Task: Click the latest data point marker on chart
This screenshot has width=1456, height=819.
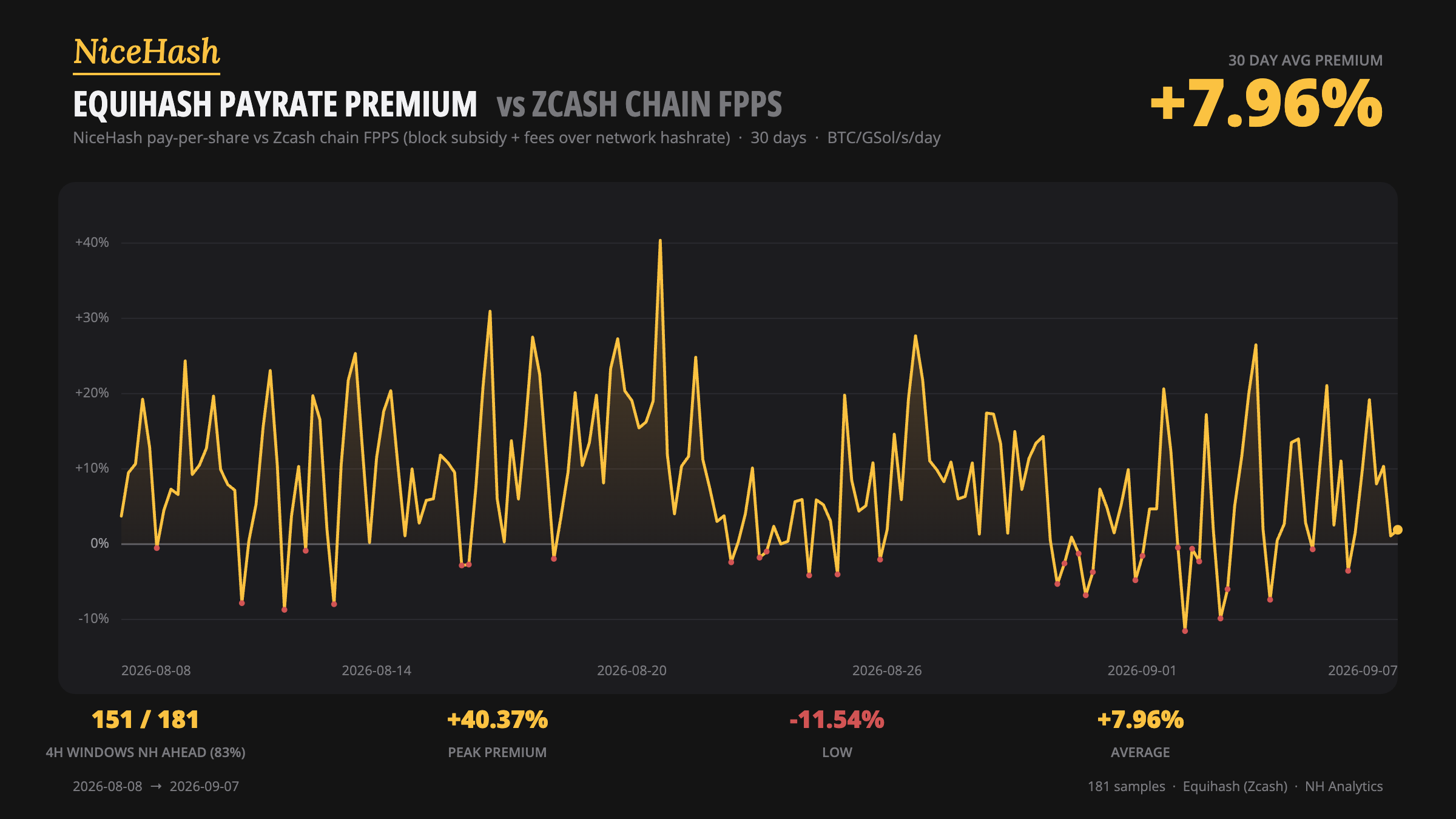Action: (x=1397, y=530)
